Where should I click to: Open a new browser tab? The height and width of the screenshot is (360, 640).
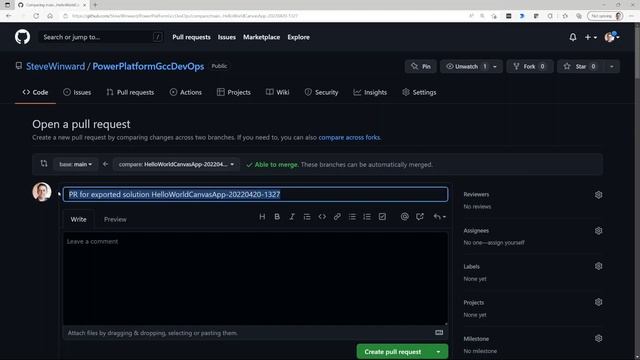(x=95, y=5)
